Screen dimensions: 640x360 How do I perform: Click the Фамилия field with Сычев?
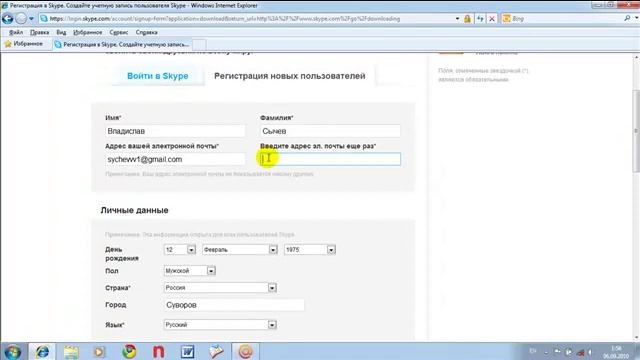point(330,131)
